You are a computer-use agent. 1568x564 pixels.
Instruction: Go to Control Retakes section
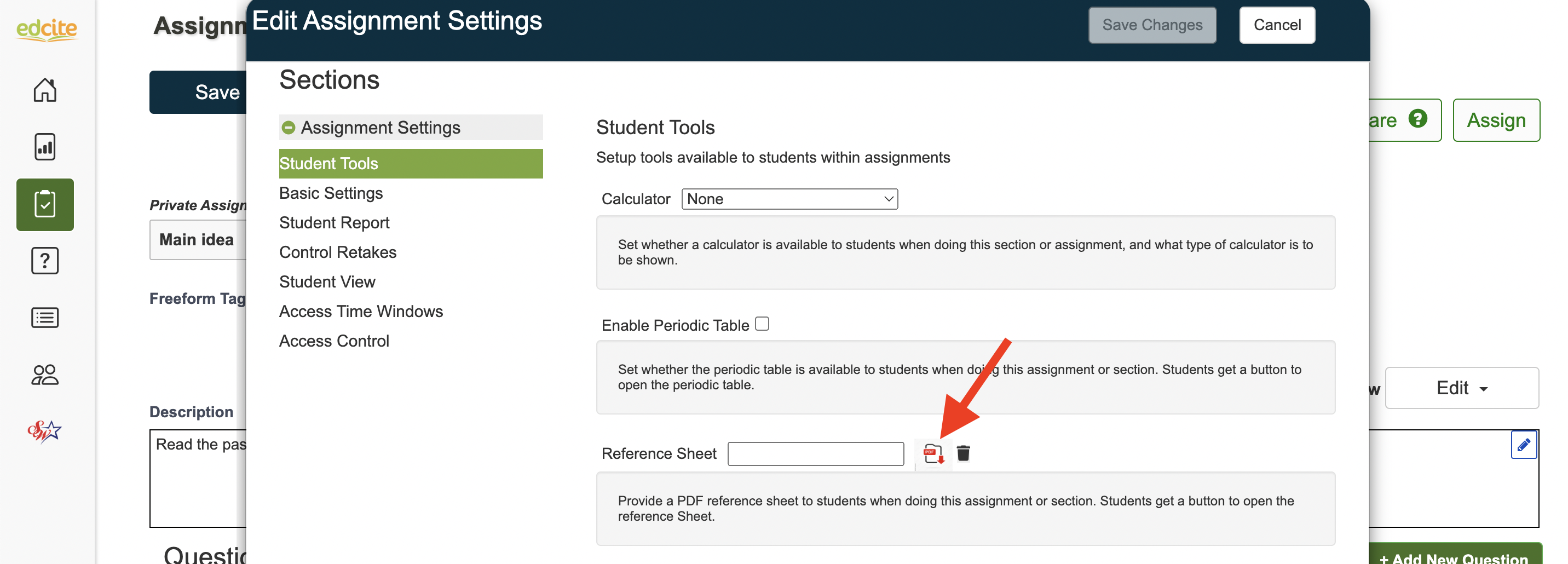coord(338,252)
